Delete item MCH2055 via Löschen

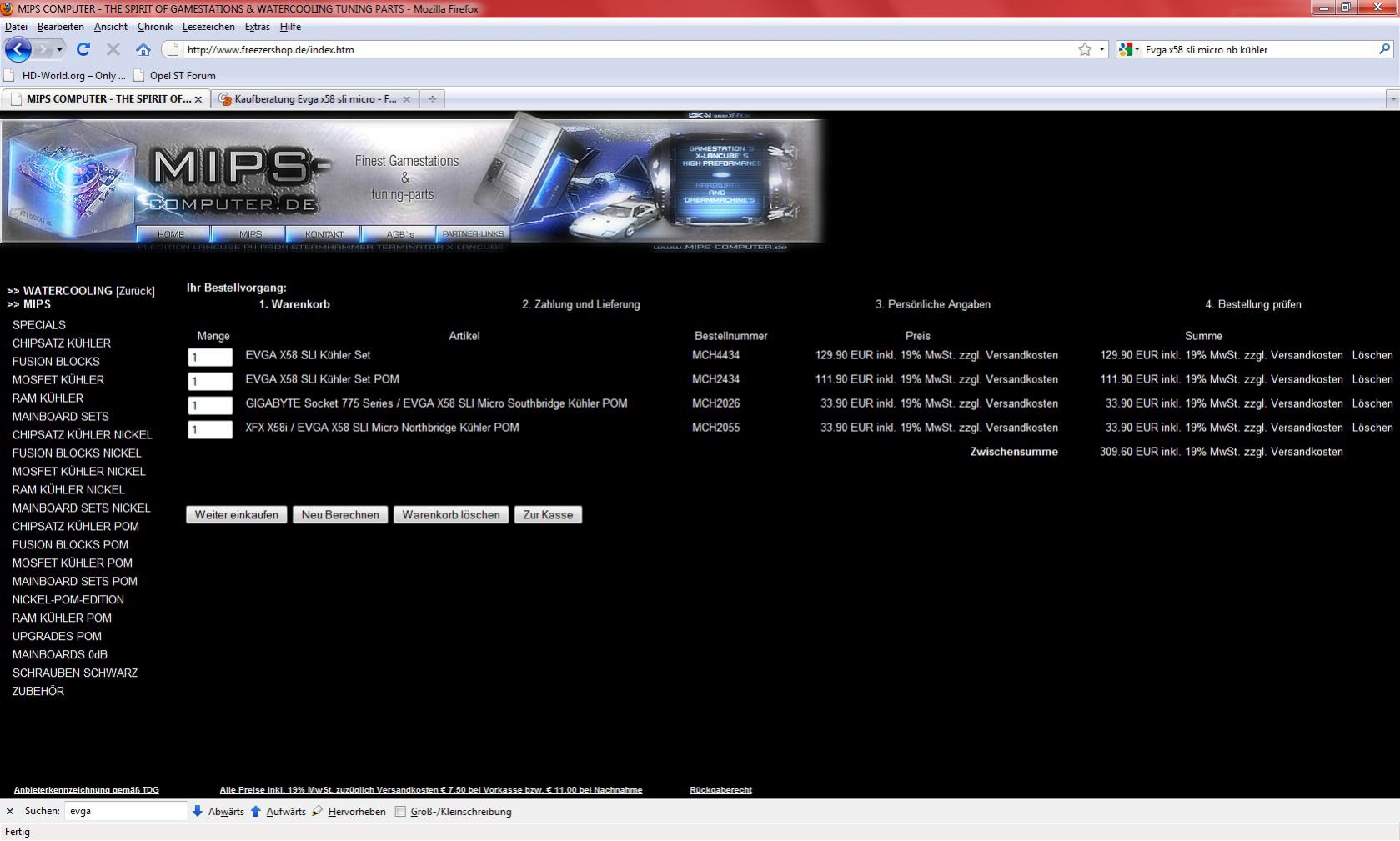[1372, 428]
